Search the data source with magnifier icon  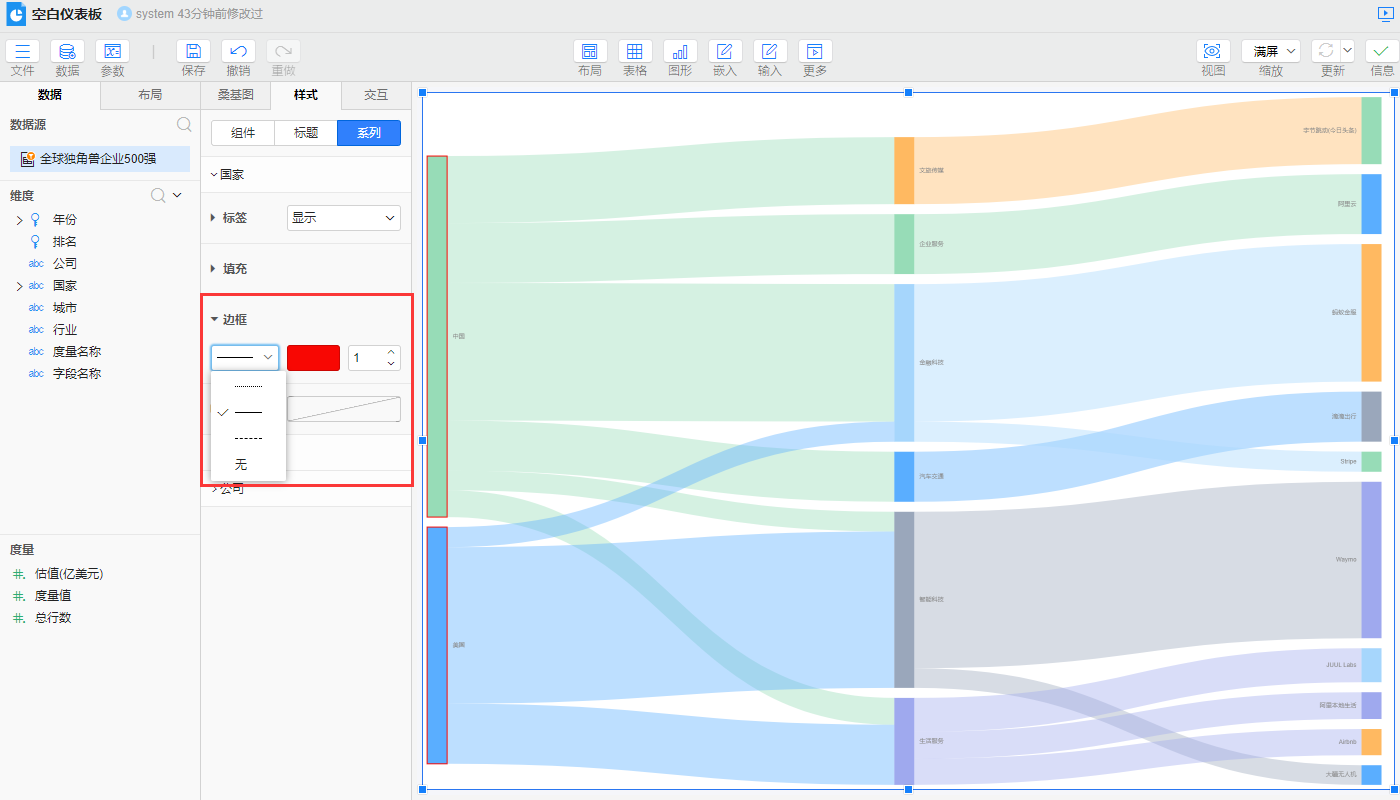(x=184, y=124)
